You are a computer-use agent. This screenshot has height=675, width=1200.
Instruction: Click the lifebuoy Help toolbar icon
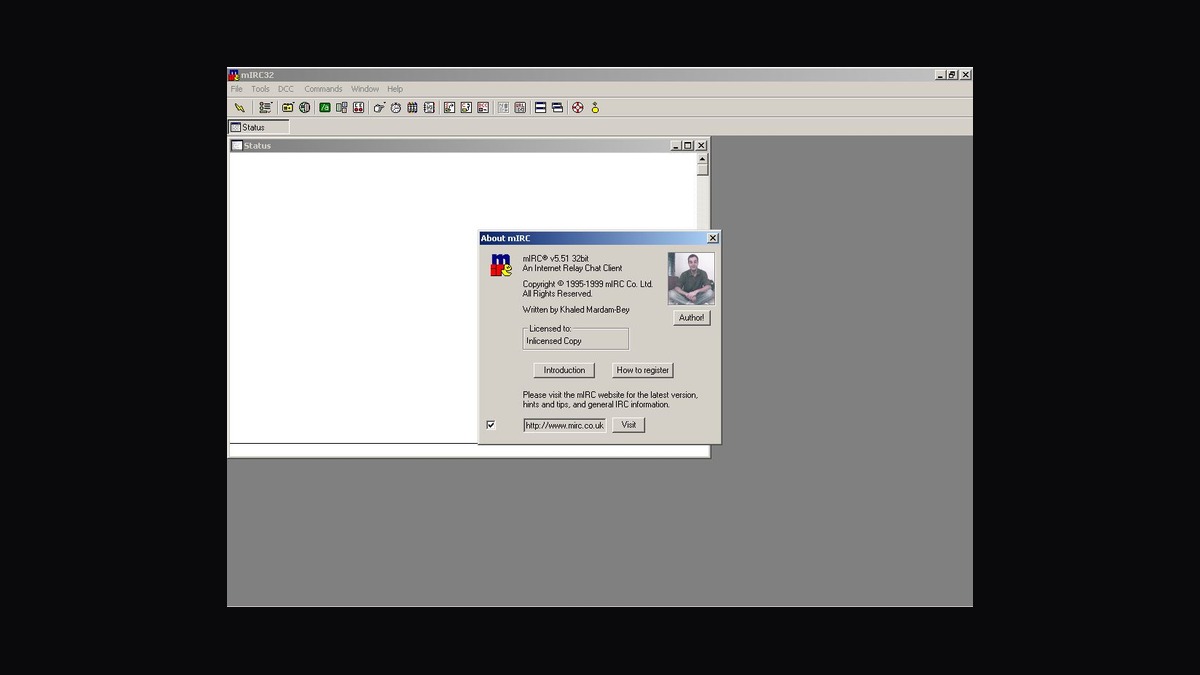click(x=577, y=108)
